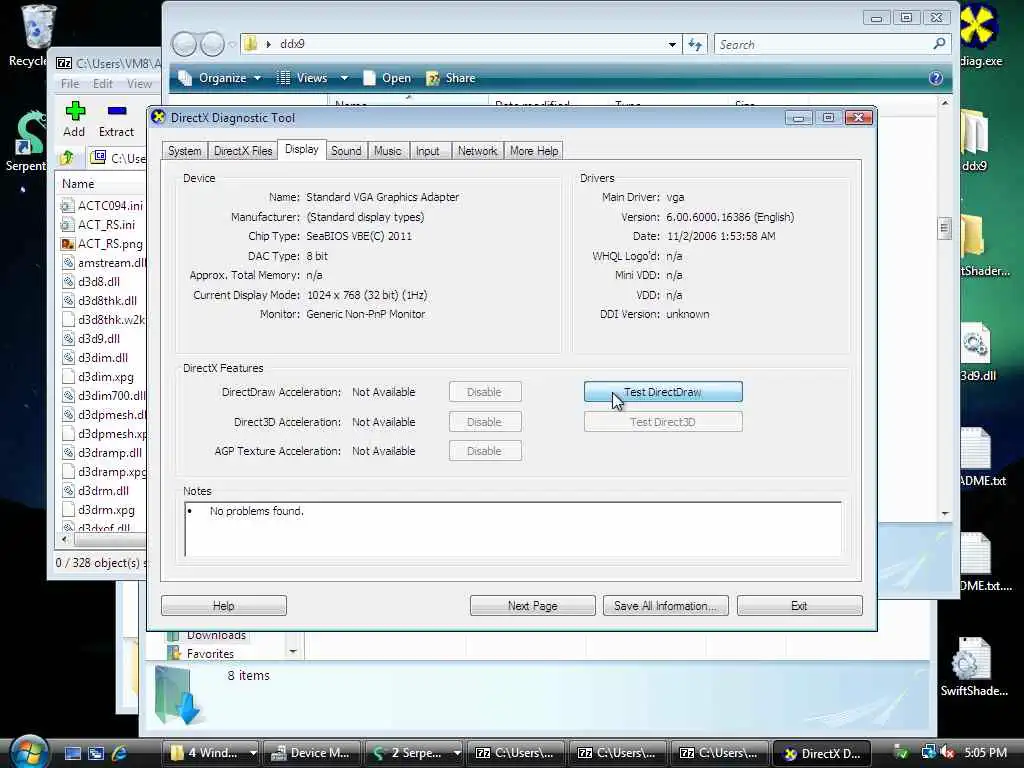
Task: Go to Next Page
Action: pos(532,605)
